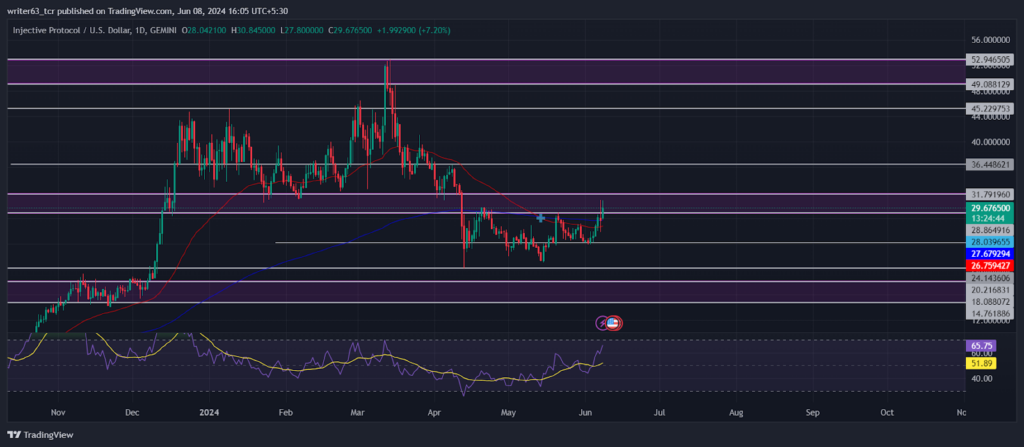This screenshot has width=1024, height=447.
Task: Click the Mar label on the time axis
Action: pyautogui.click(x=358, y=413)
